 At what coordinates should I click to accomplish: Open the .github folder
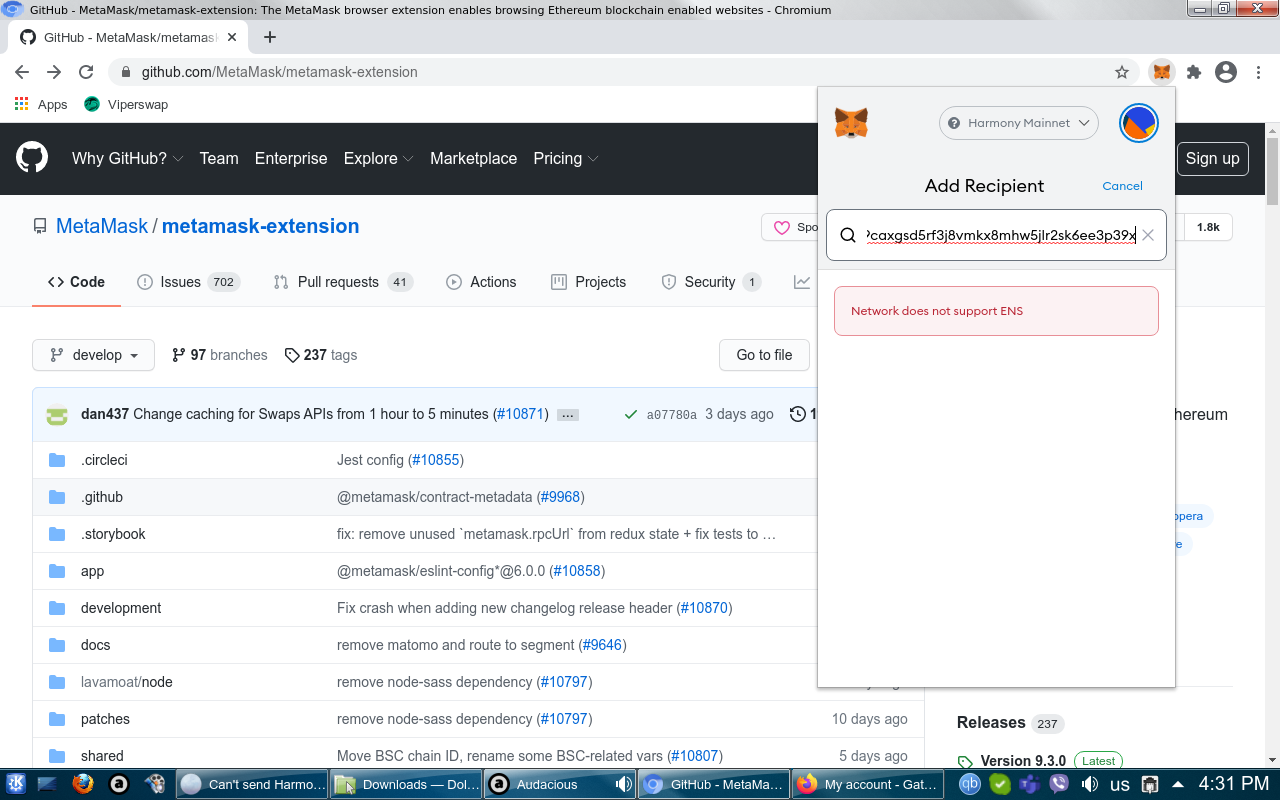point(102,497)
